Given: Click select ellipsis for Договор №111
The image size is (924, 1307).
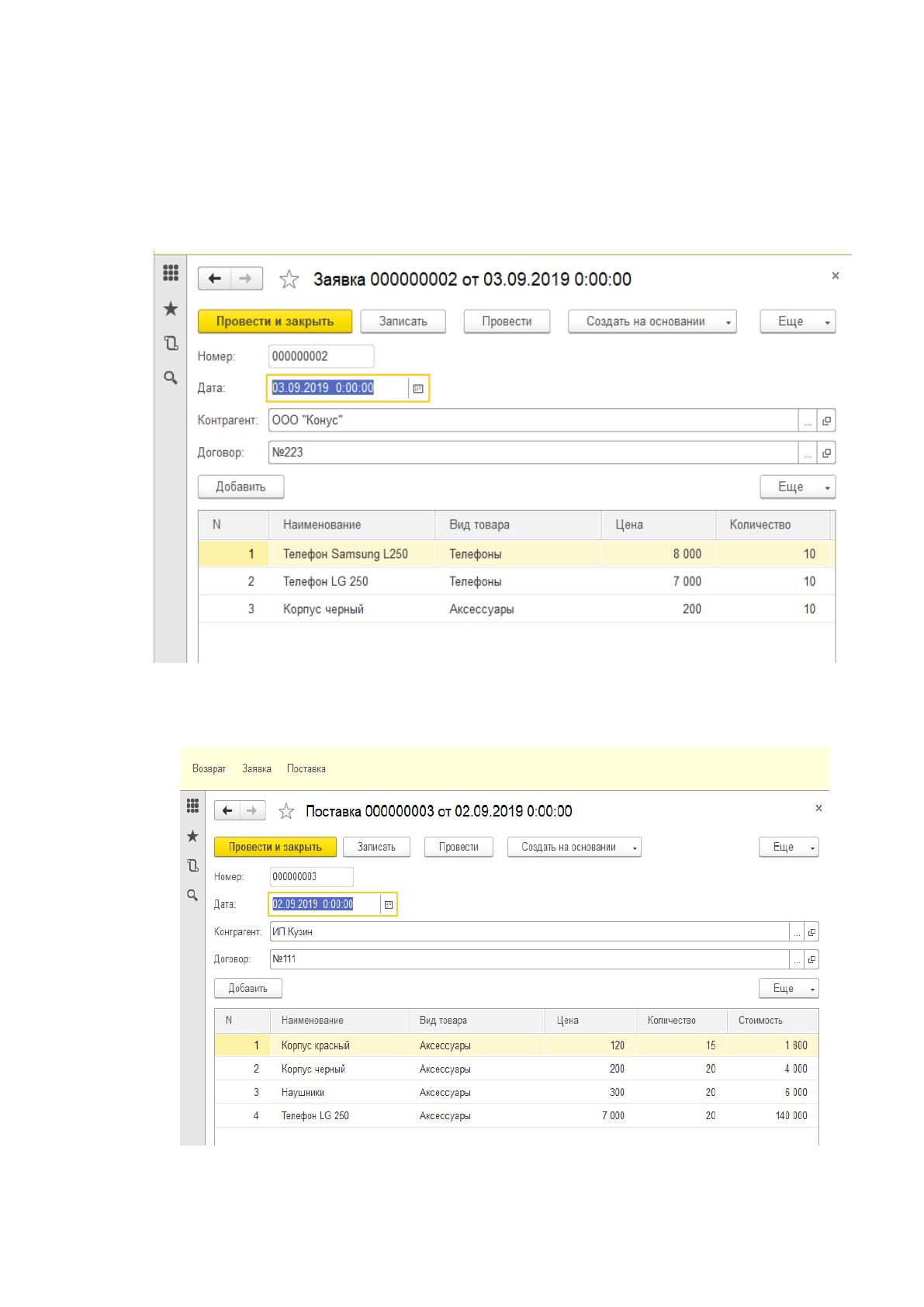Looking at the screenshot, I should point(797,960).
